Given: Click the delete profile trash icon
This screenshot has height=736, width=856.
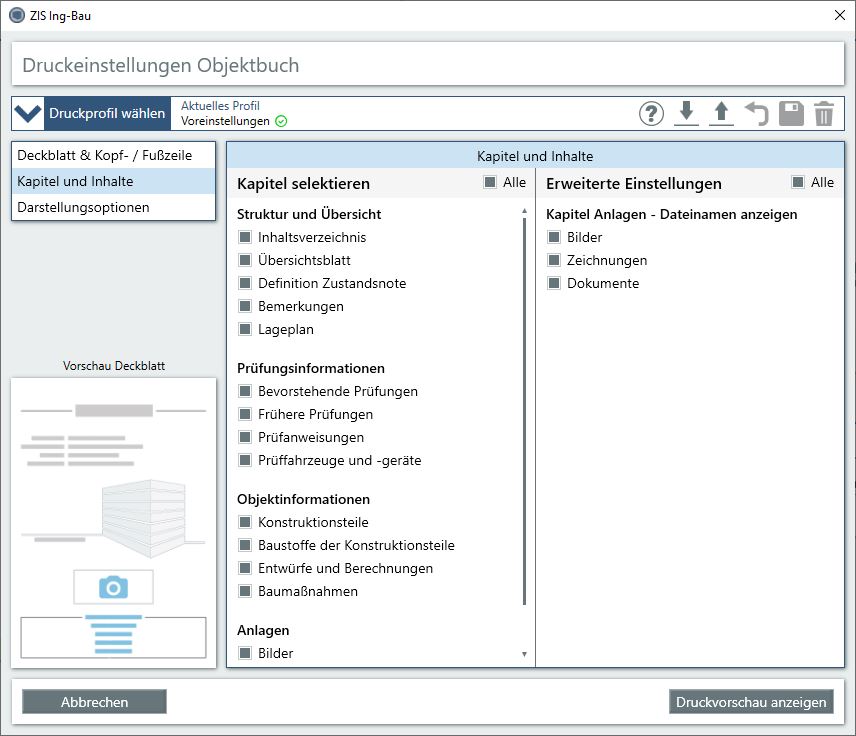Looking at the screenshot, I should (x=823, y=114).
